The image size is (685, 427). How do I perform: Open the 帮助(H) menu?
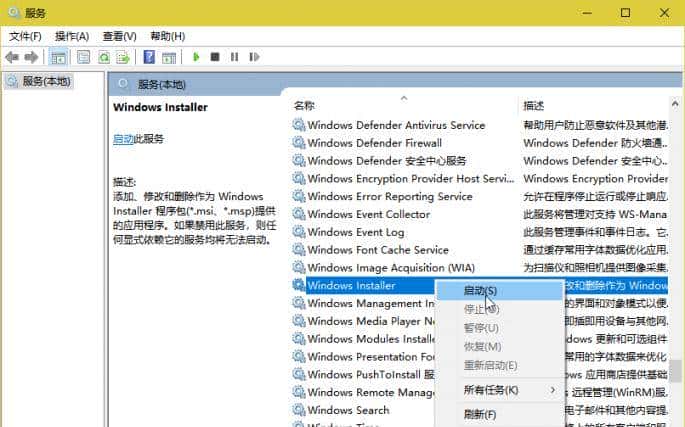point(168,36)
